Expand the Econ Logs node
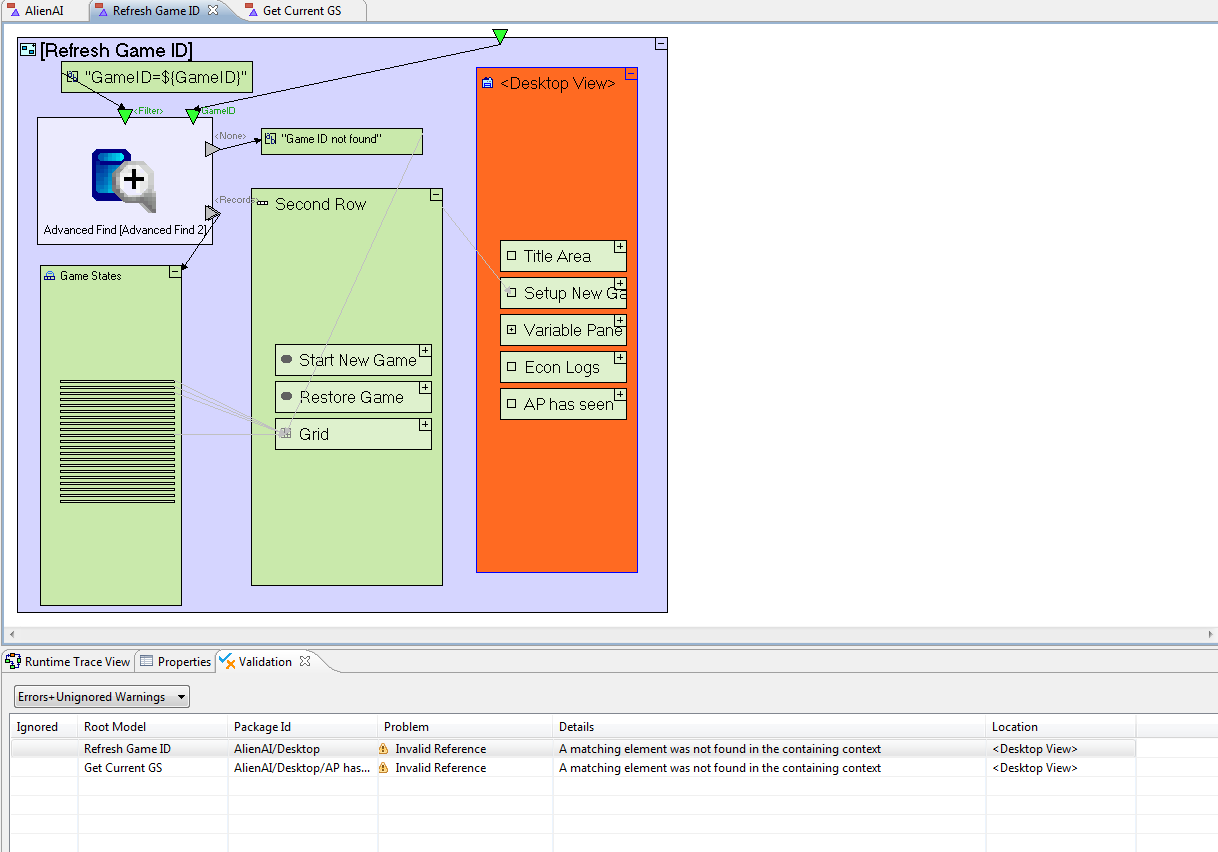Image resolution: width=1218 pixels, height=852 pixels. pyautogui.click(x=620, y=357)
